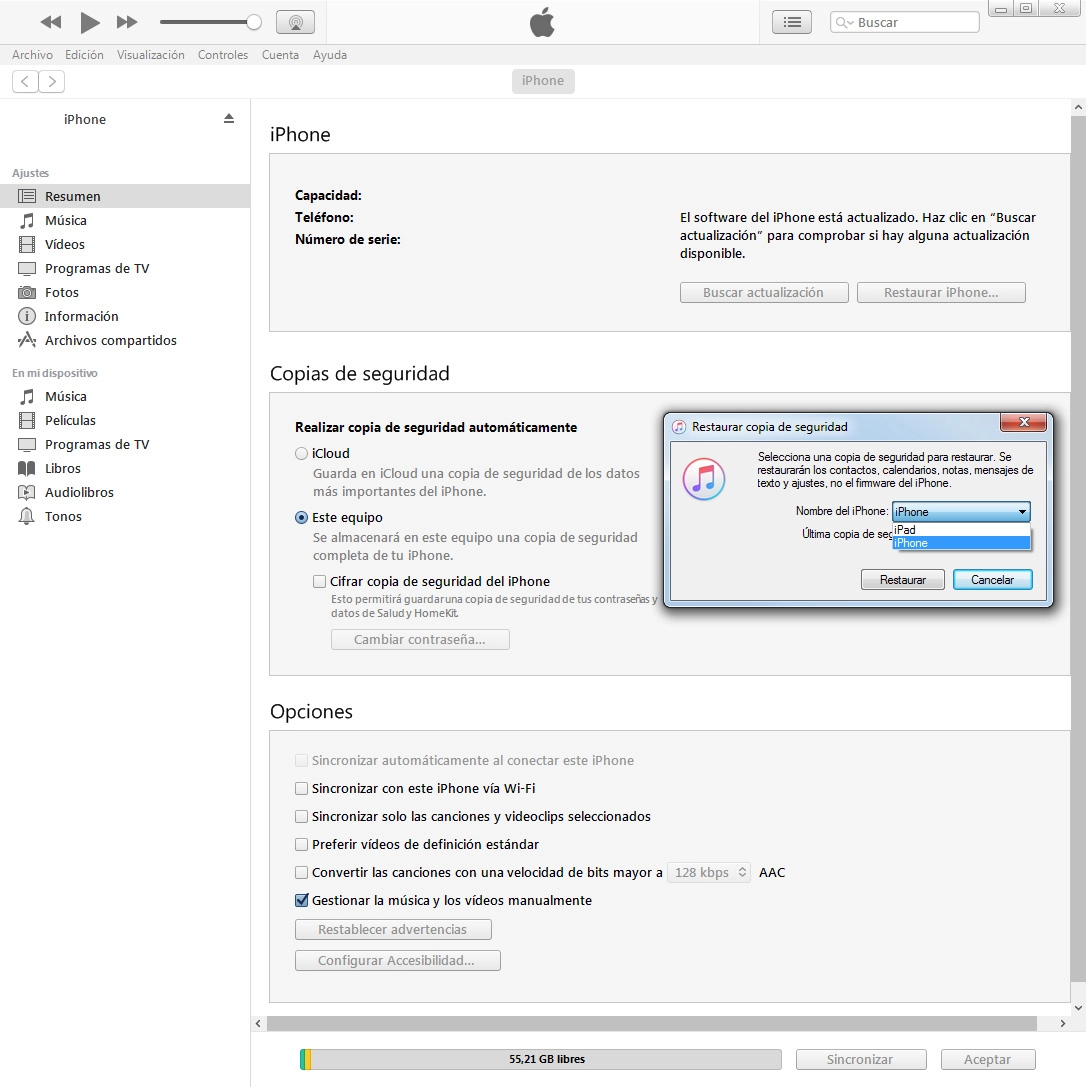
Task: Uncheck Gestionar la música y los vídeos manualmente
Action: [x=302, y=900]
